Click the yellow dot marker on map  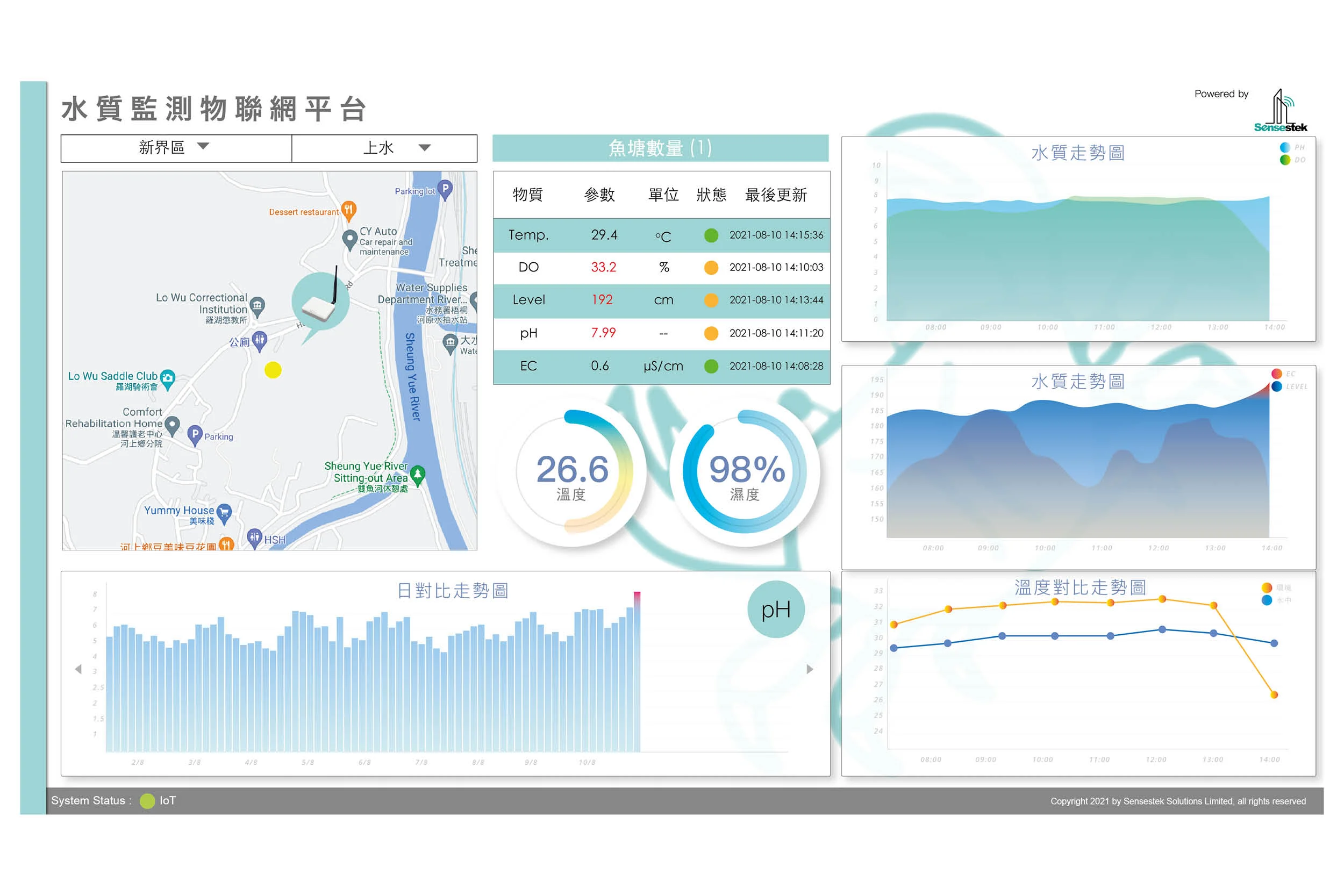point(273,370)
